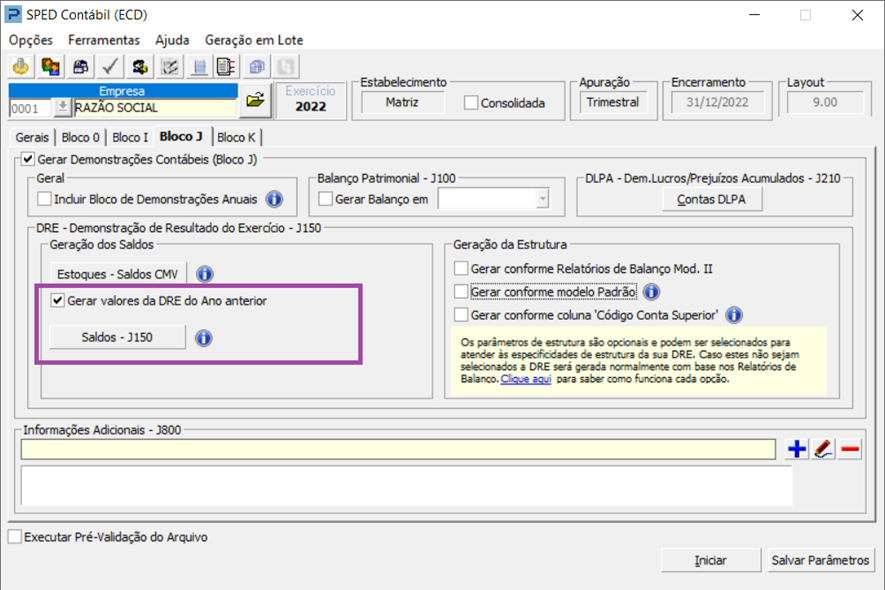Click the Informações Adicionais J800 input field
The image size is (885, 590).
(397, 449)
